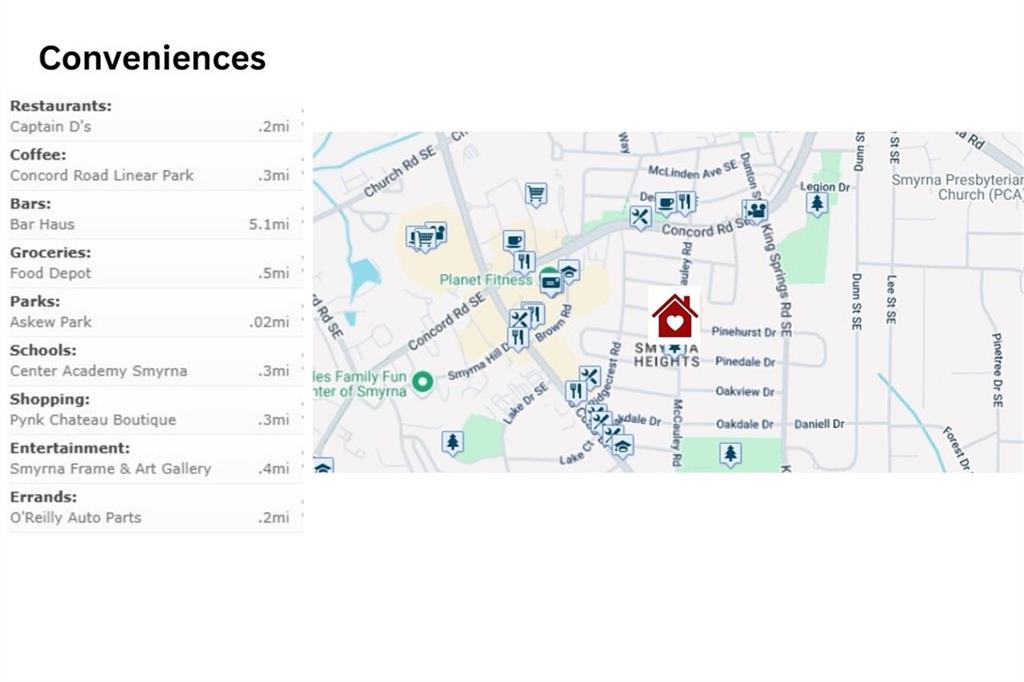Click the McLinden Ave SE street label
Viewport: 1024px width, 682px height.
pos(692,170)
